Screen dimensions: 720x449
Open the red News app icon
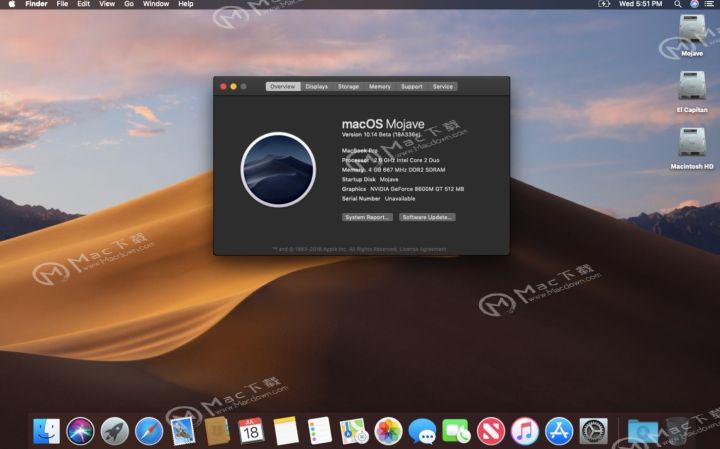point(490,431)
